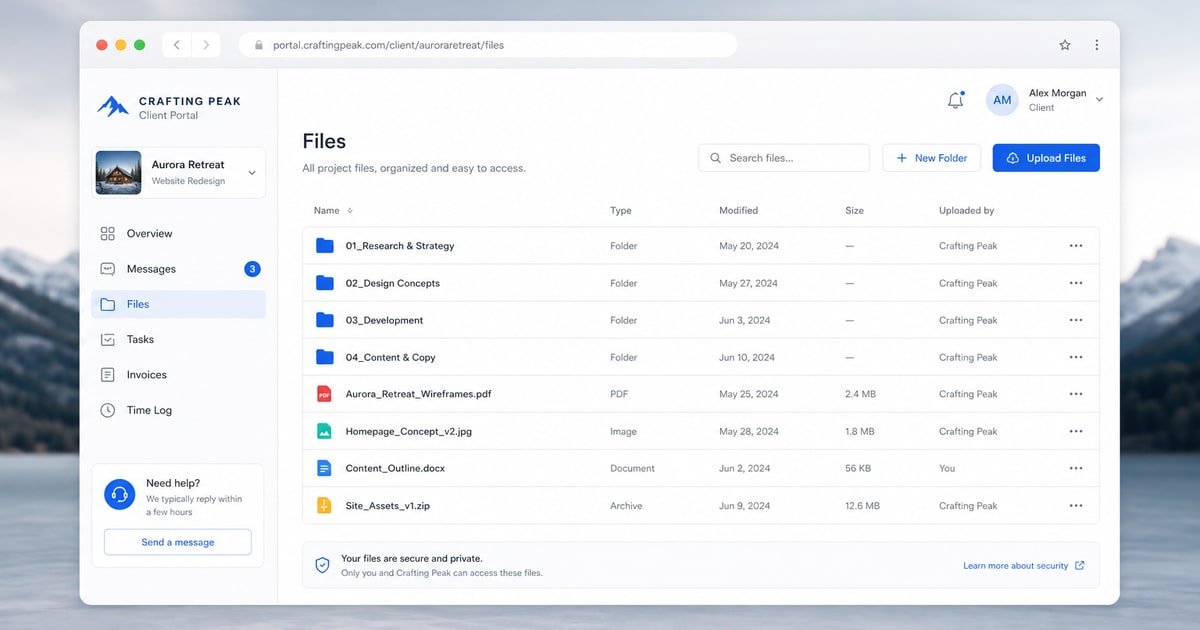Image resolution: width=1200 pixels, height=630 pixels.
Task: Open the 04_Content & Copy folder icon
Action: point(324,357)
